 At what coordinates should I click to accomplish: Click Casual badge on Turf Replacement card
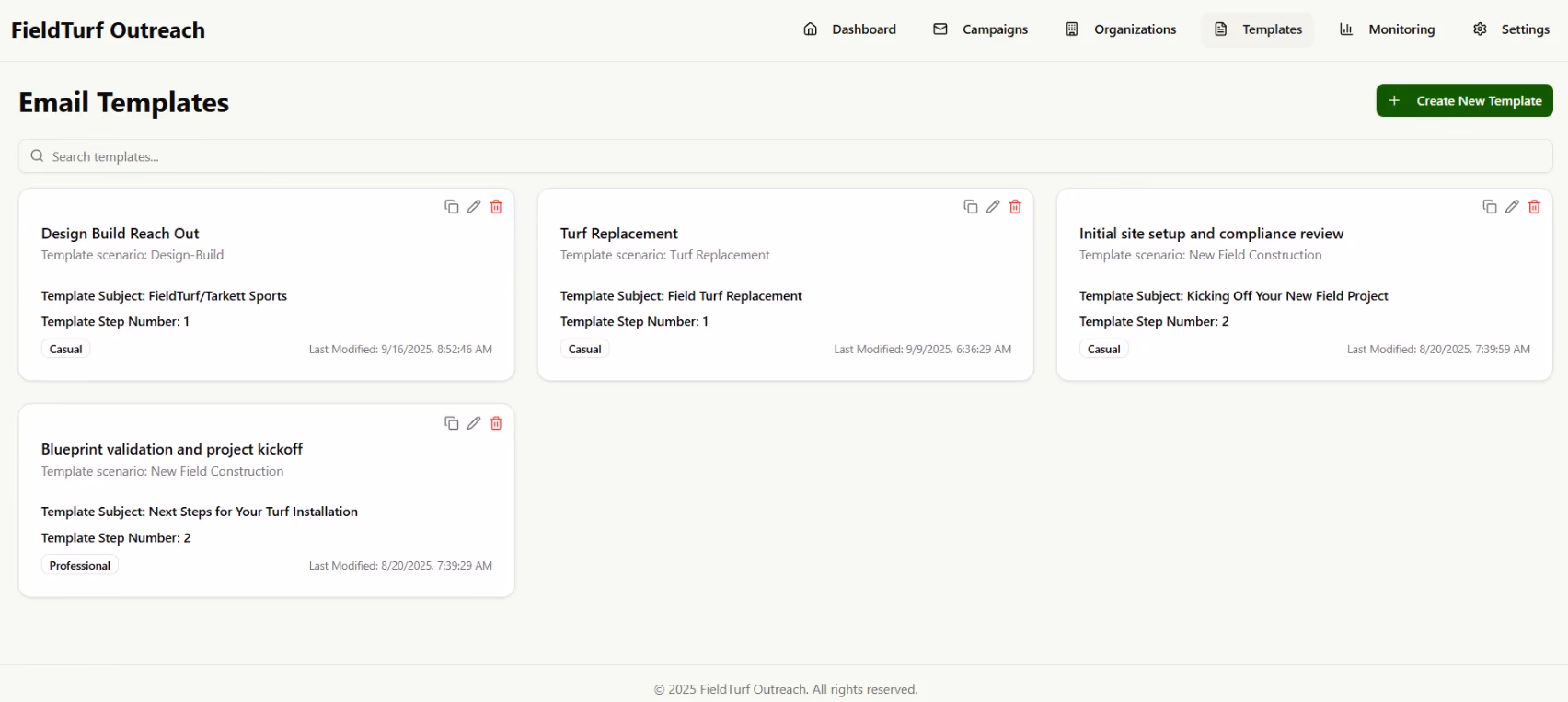coord(585,350)
